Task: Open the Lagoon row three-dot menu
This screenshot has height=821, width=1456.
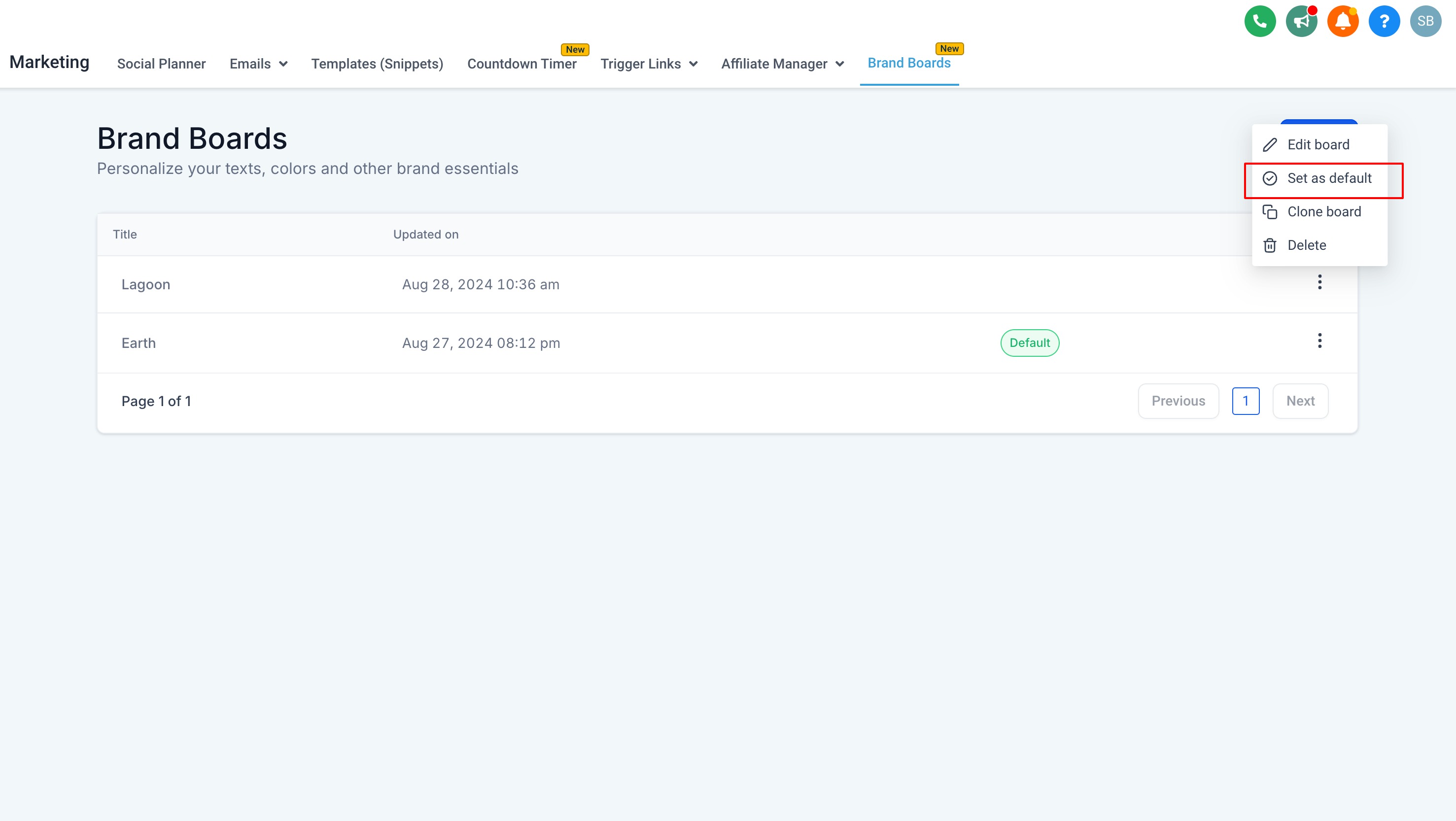Action: pyautogui.click(x=1319, y=282)
